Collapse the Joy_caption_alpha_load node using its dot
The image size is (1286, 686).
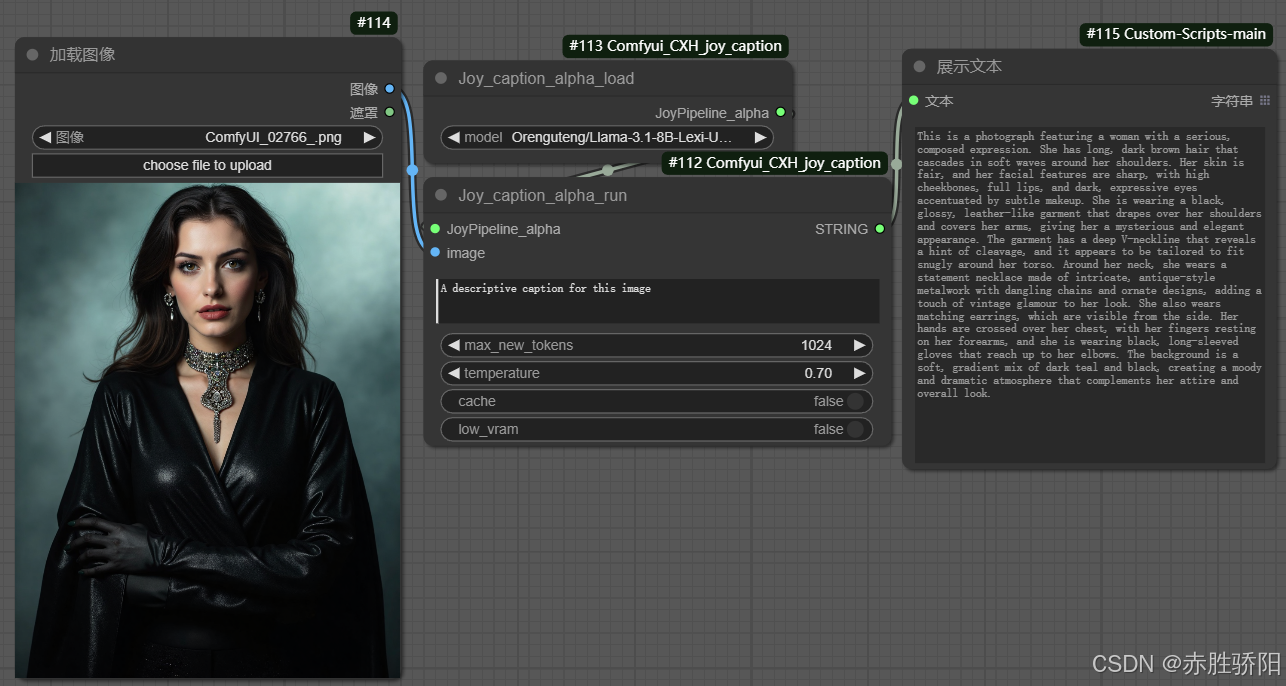pyautogui.click(x=441, y=79)
